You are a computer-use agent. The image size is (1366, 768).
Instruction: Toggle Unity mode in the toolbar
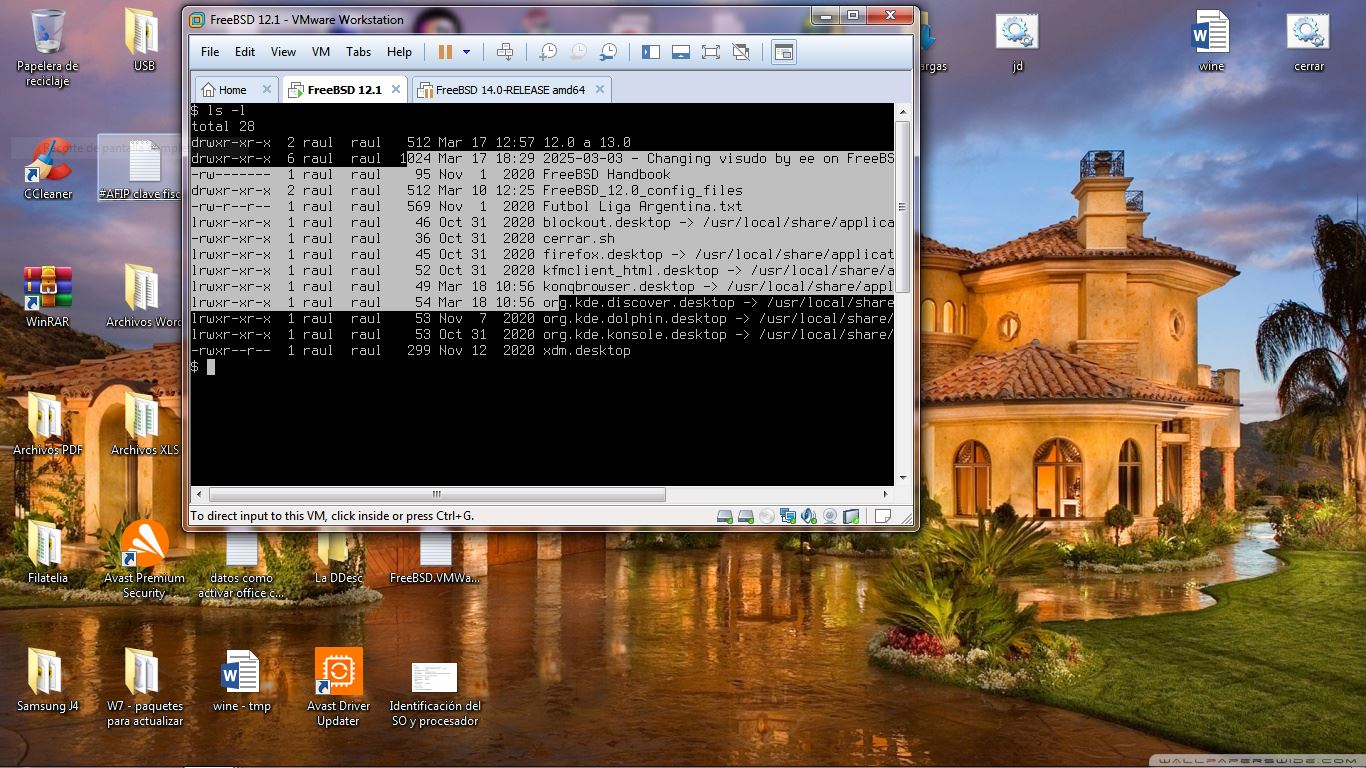click(x=741, y=52)
